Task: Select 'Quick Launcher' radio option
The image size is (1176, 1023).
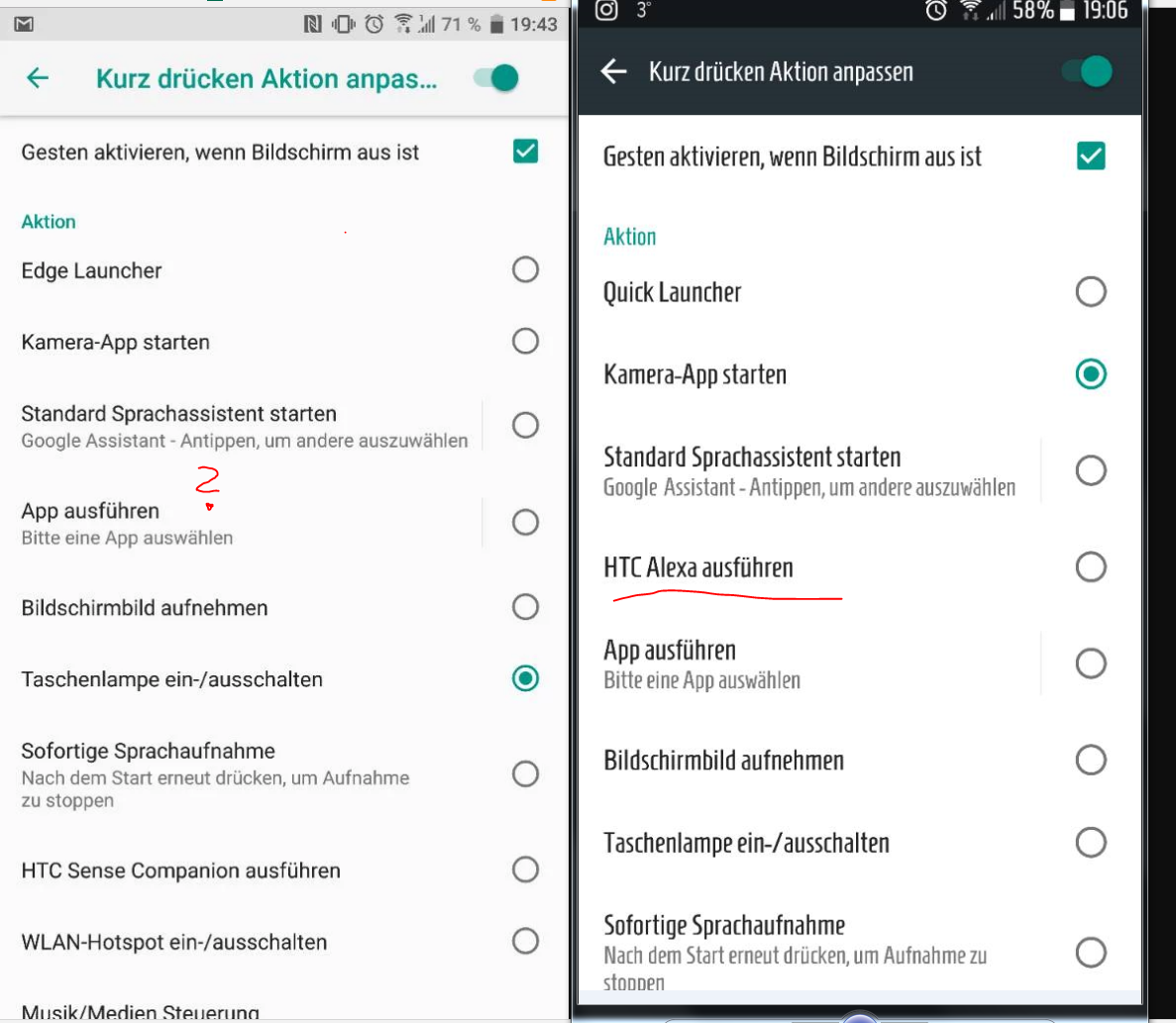Action: (x=1091, y=291)
